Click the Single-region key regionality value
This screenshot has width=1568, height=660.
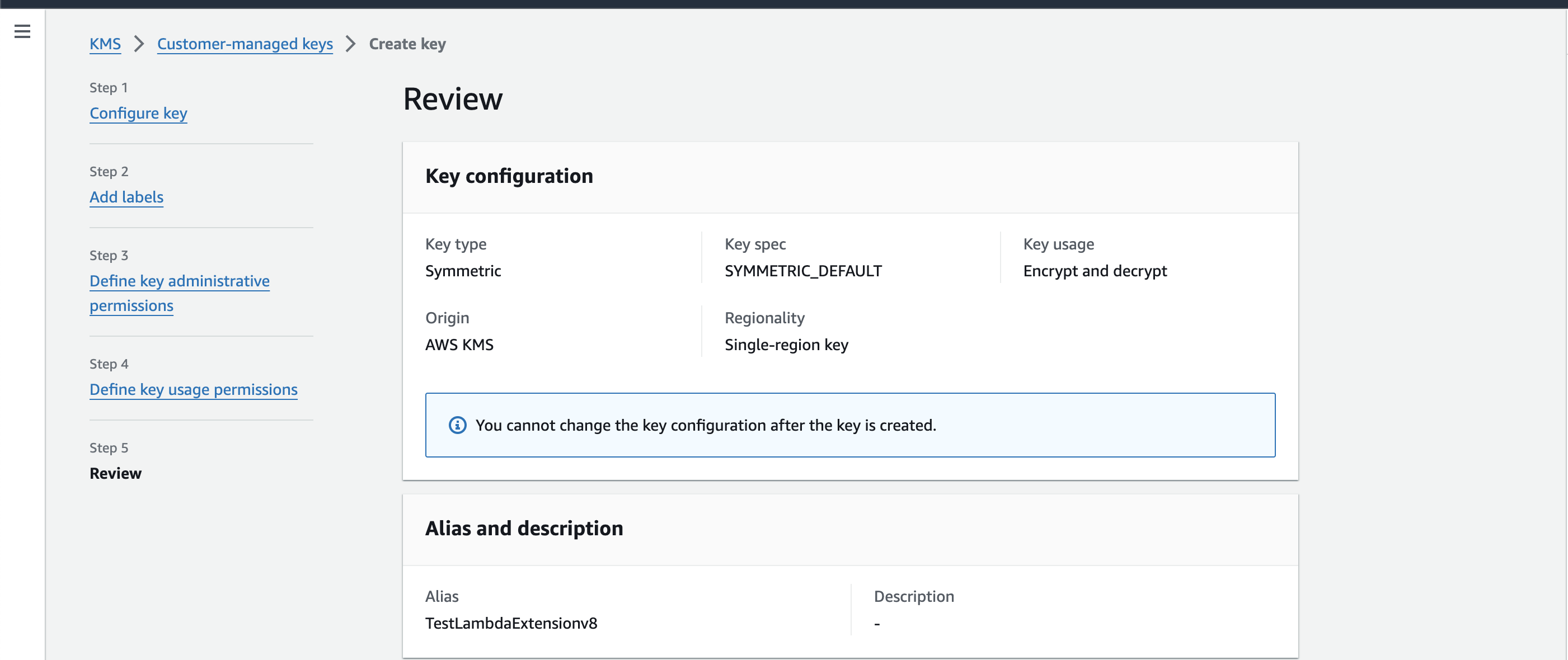[x=786, y=345]
